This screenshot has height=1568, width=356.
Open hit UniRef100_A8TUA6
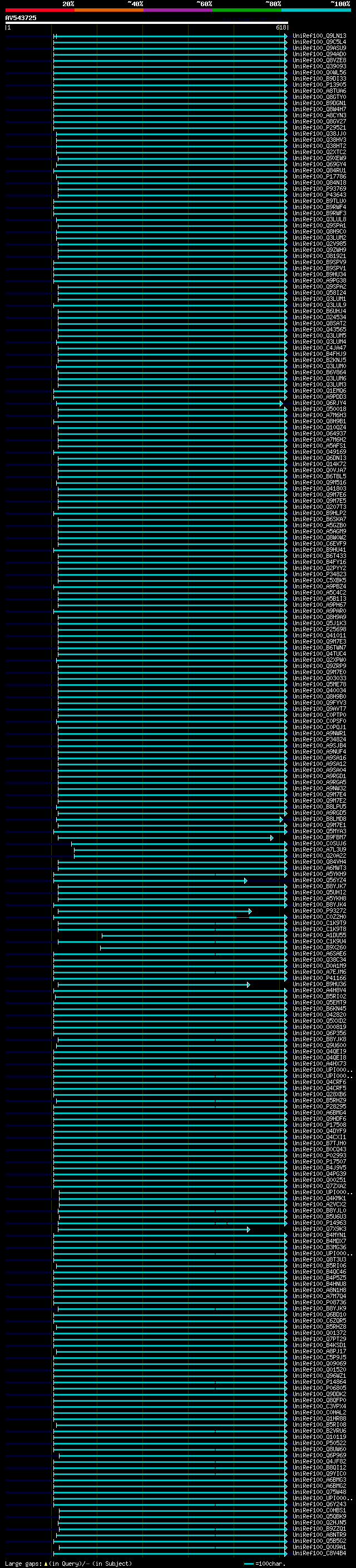click(319, 91)
